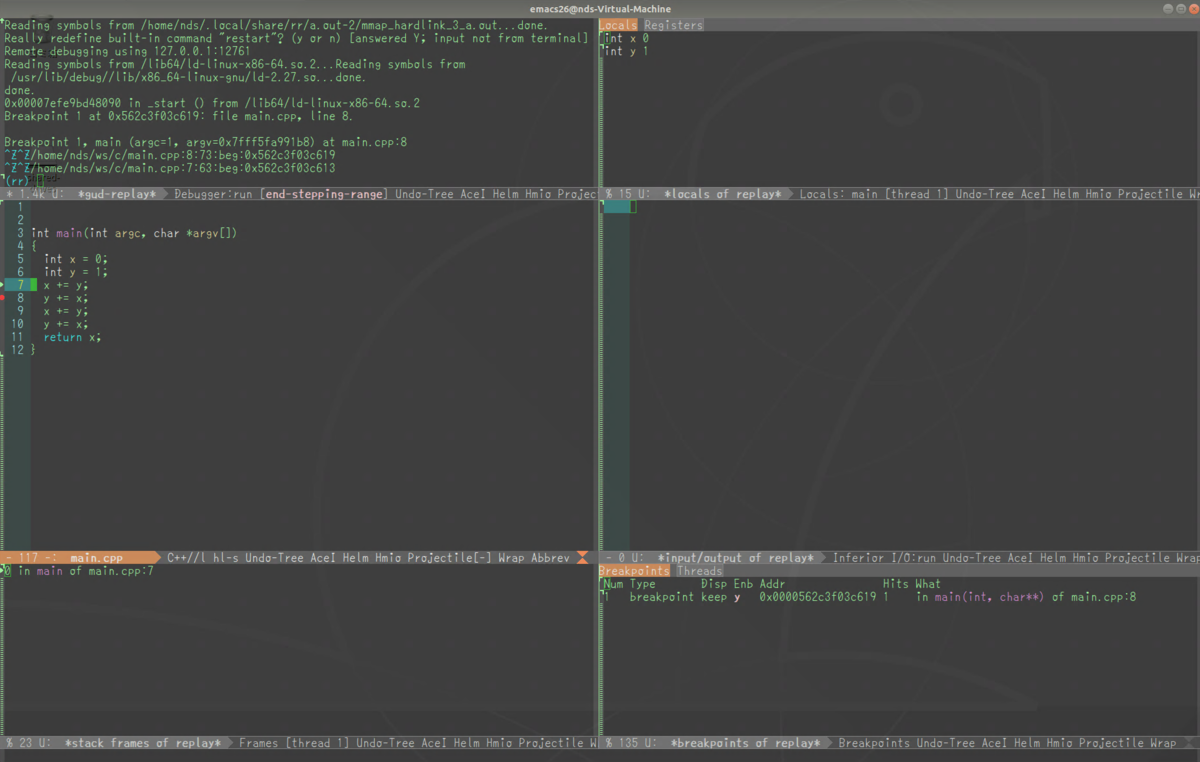1200x762 pixels.
Task: Click the 'Enb' column header
Action: [x=743, y=584]
